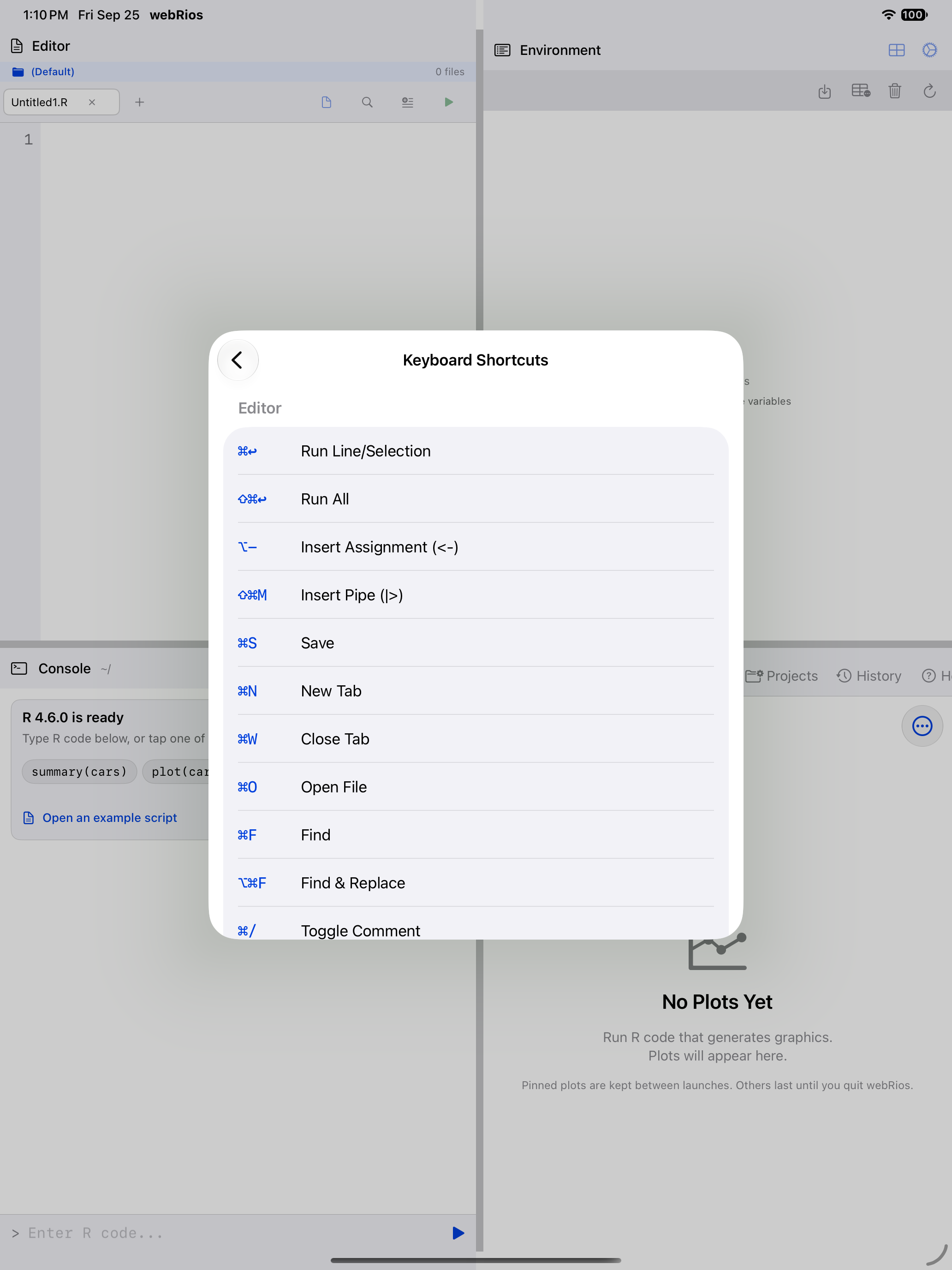The height and width of the screenshot is (1270, 952).
Task: Run script with the green play button
Action: point(449,102)
